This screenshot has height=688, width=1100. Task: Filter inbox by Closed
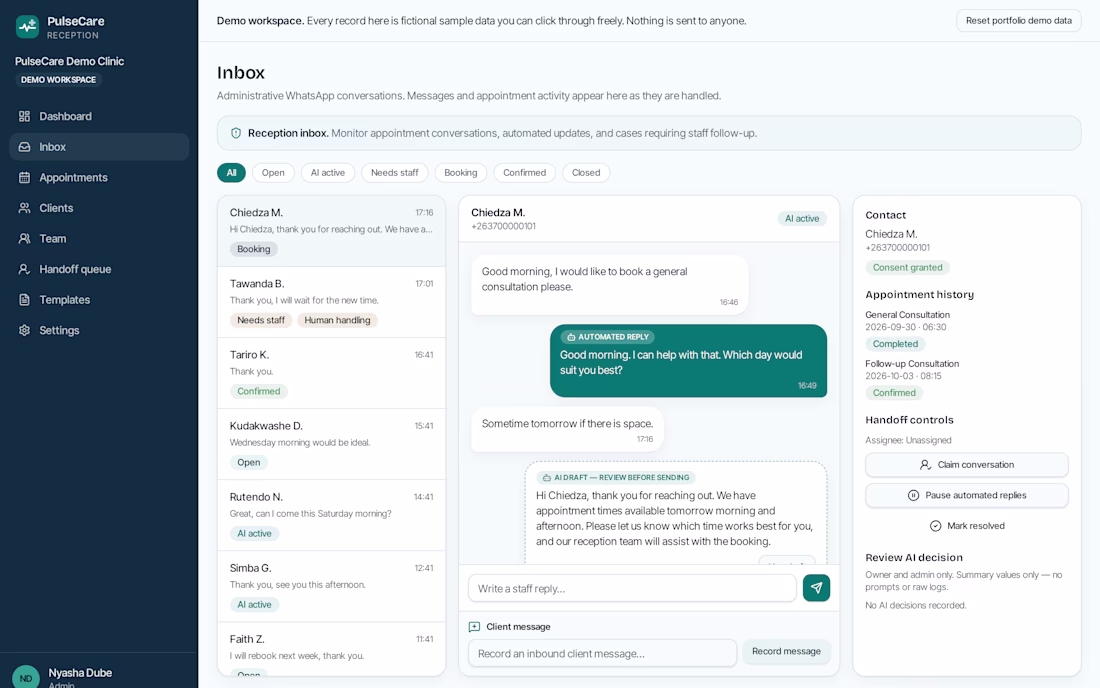(586, 173)
